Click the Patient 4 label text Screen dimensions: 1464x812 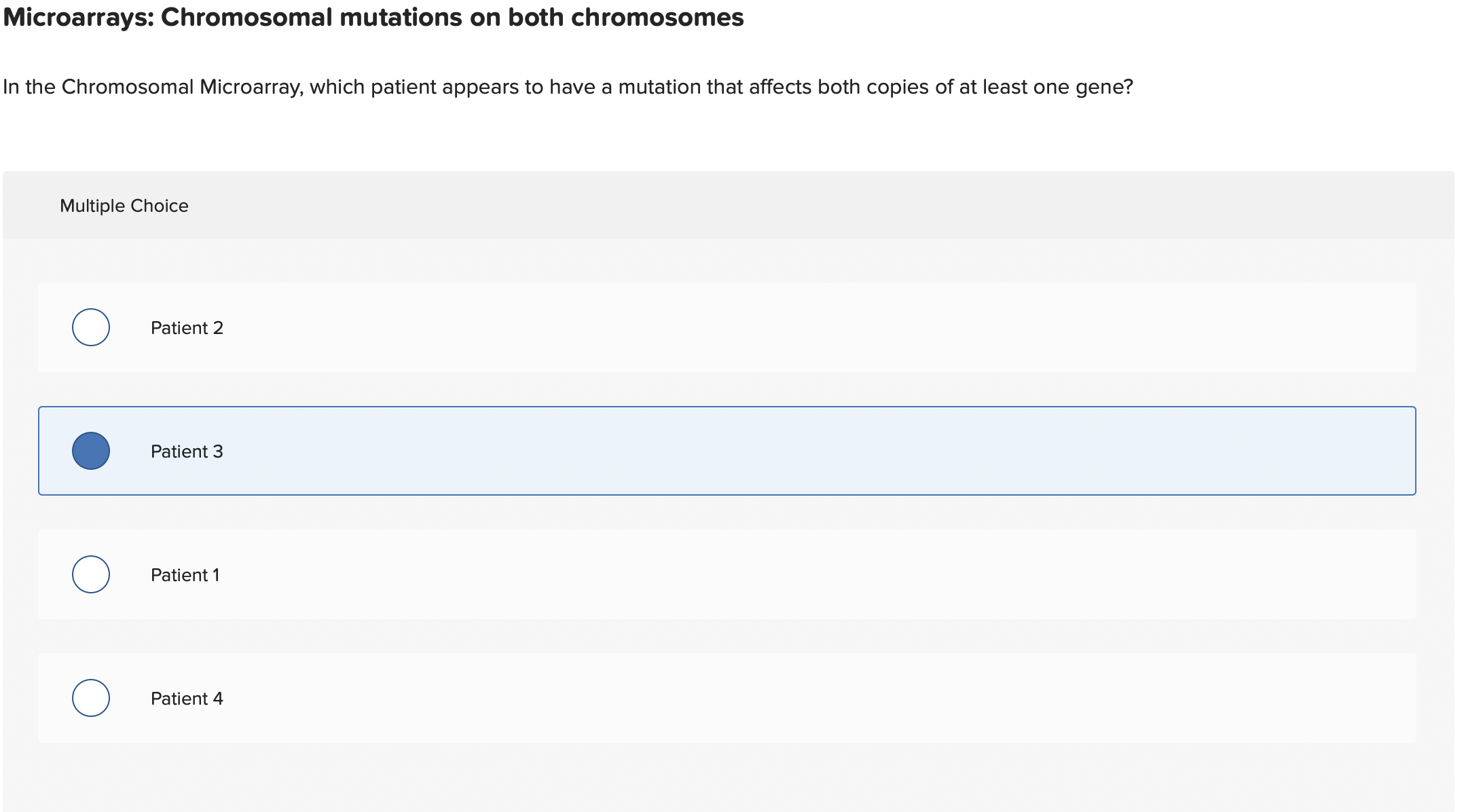186,697
